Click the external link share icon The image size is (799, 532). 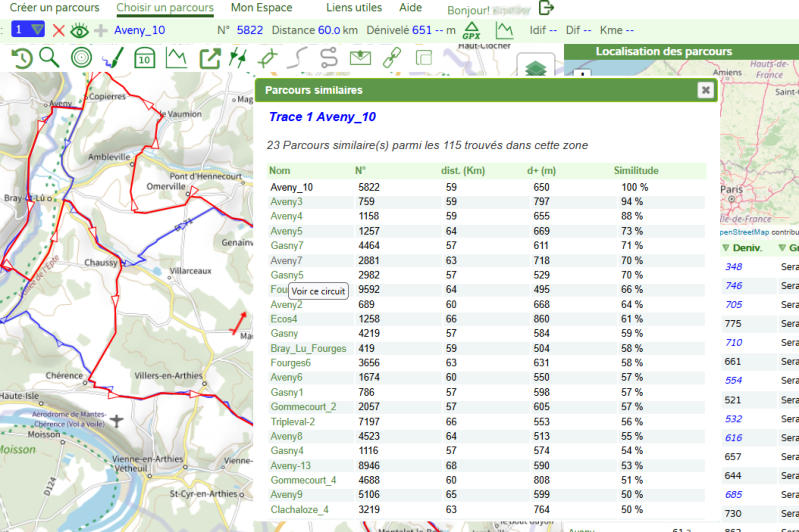[x=210, y=58]
